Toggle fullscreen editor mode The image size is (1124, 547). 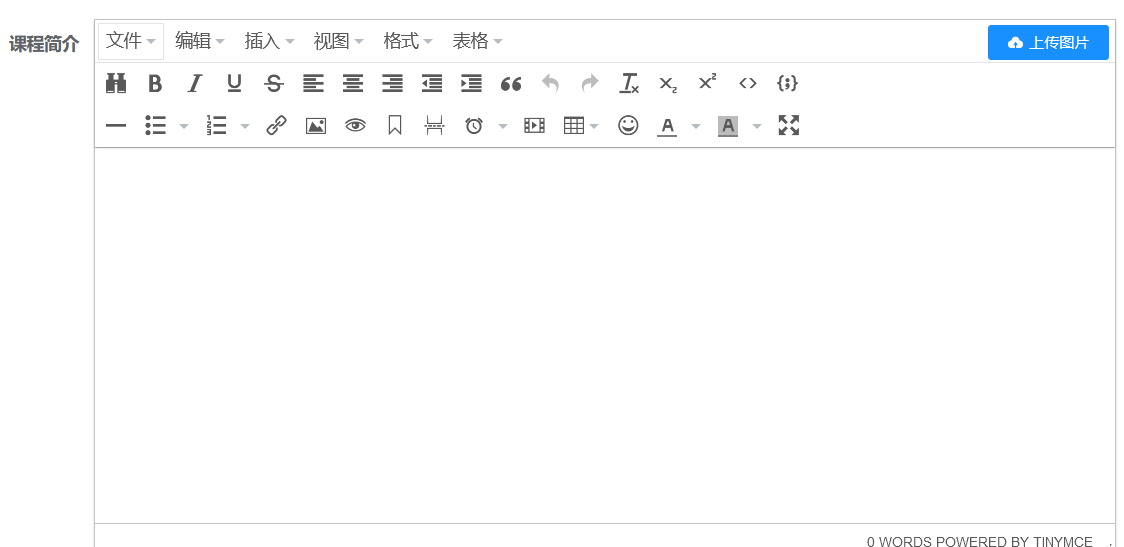(x=789, y=126)
